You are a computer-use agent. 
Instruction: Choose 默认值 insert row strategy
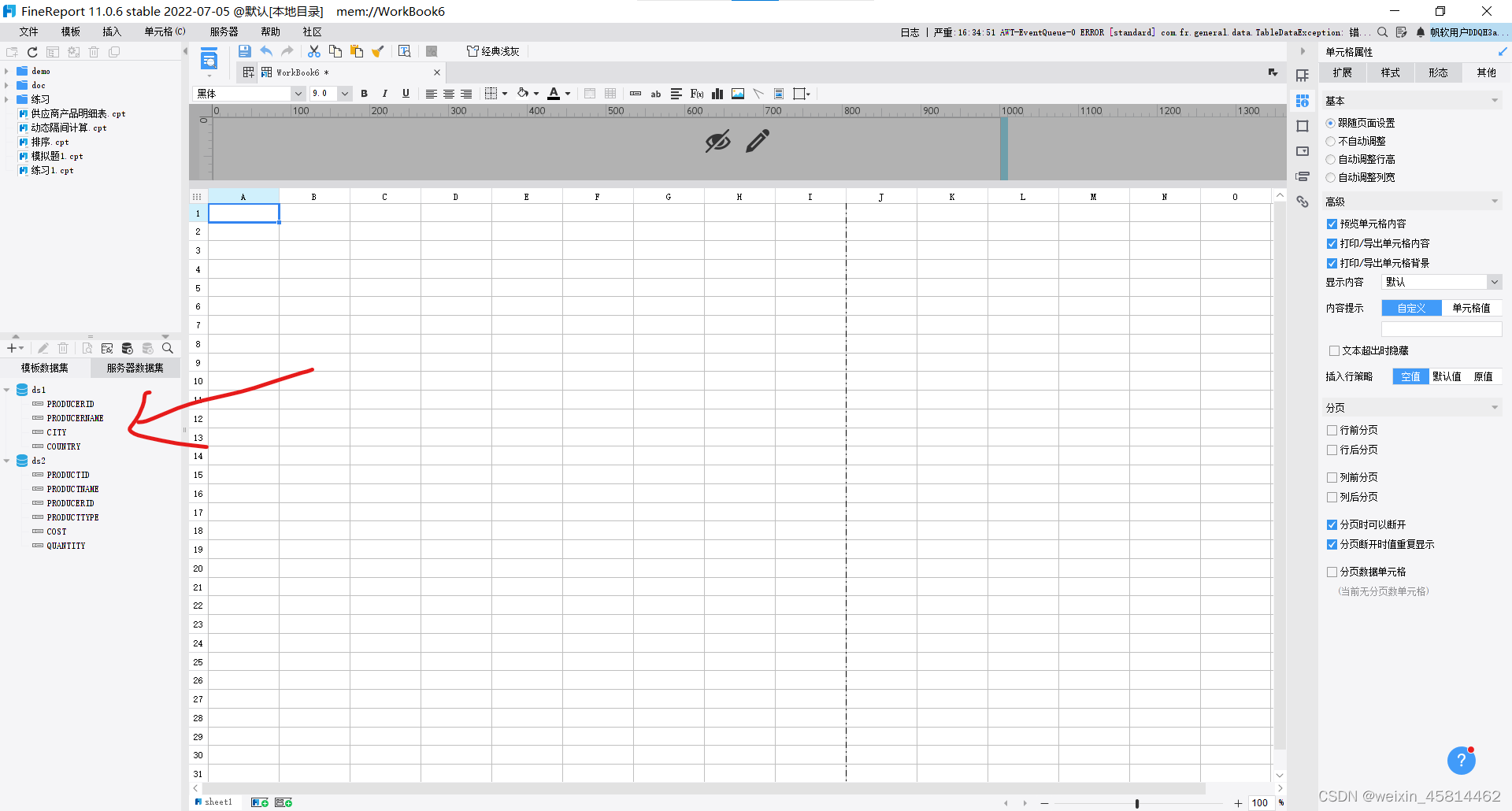(x=1447, y=376)
